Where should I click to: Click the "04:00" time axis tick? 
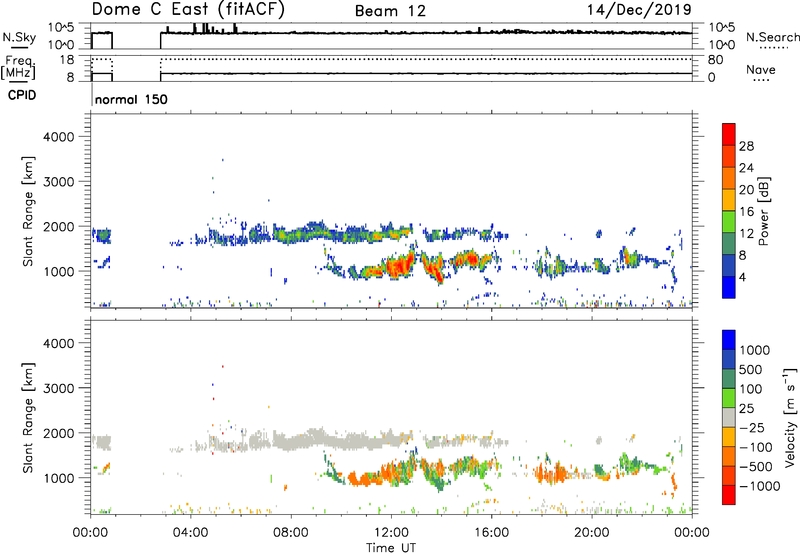click(x=191, y=533)
